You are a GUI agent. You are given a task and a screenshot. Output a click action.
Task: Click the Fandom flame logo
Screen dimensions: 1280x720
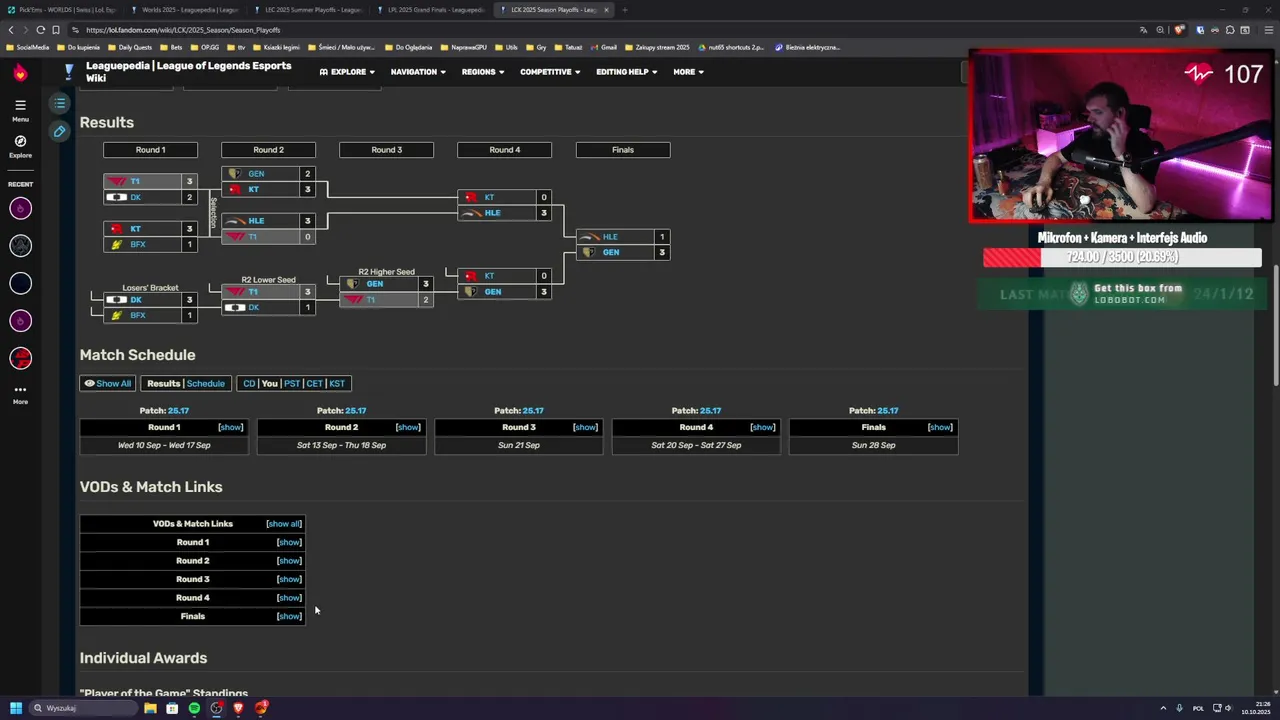pyautogui.click(x=20, y=72)
